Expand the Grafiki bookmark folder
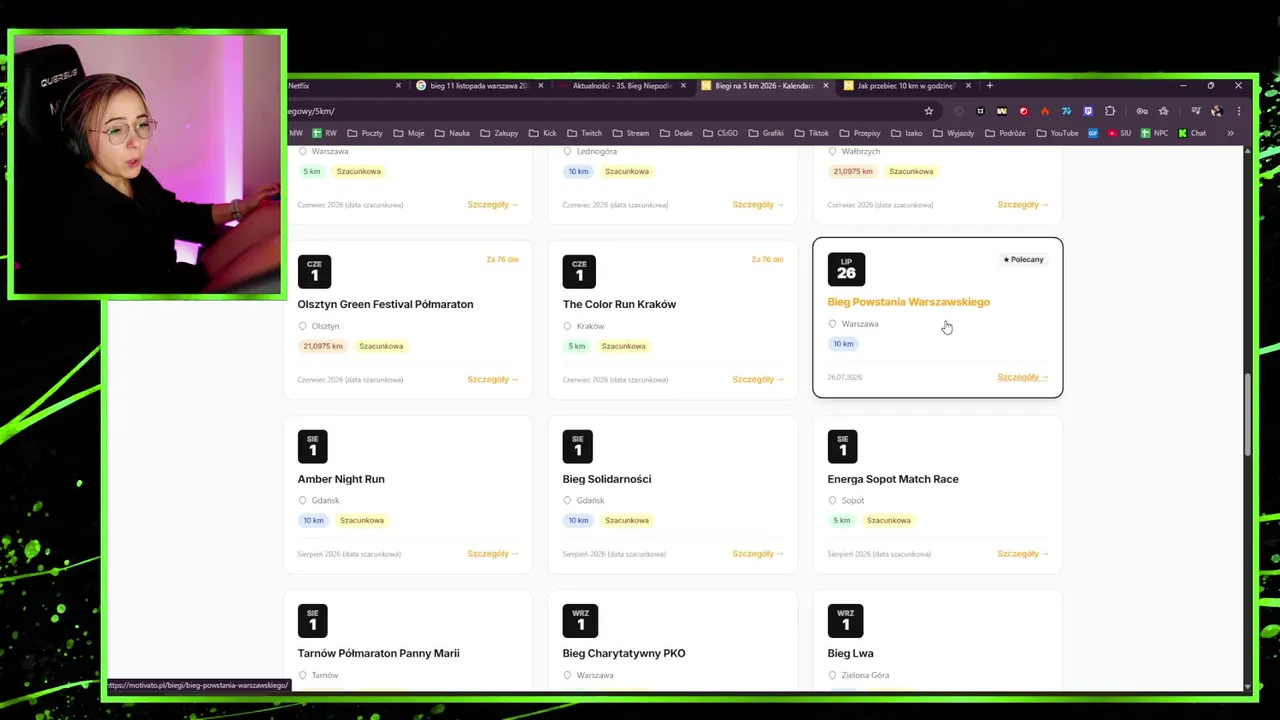This screenshot has width=1280, height=720. (766, 133)
